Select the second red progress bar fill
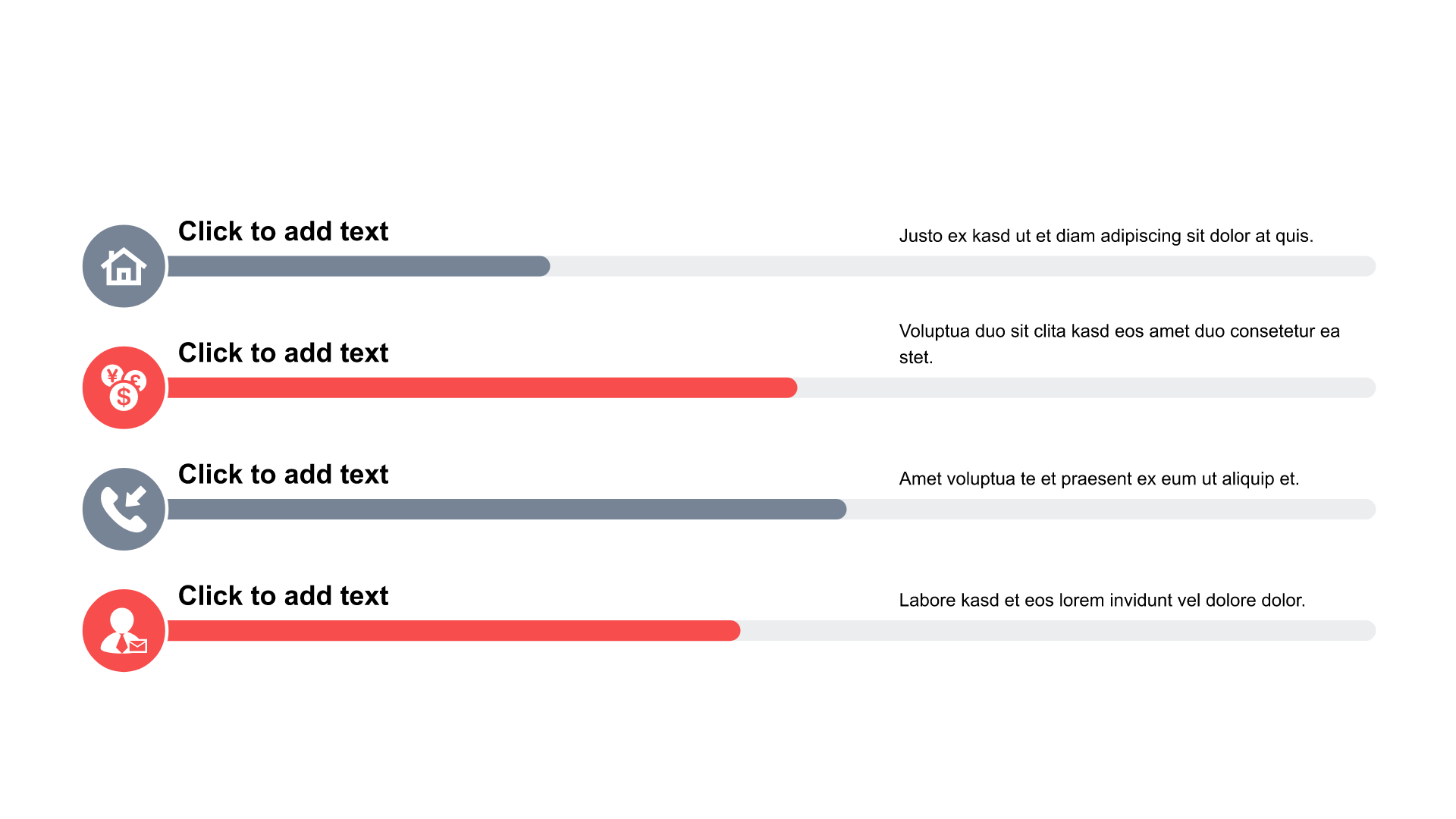1456x819 pixels. [482, 388]
